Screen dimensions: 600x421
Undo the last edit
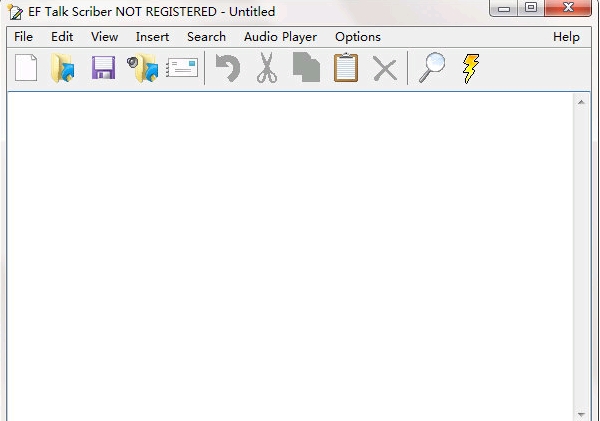228,68
